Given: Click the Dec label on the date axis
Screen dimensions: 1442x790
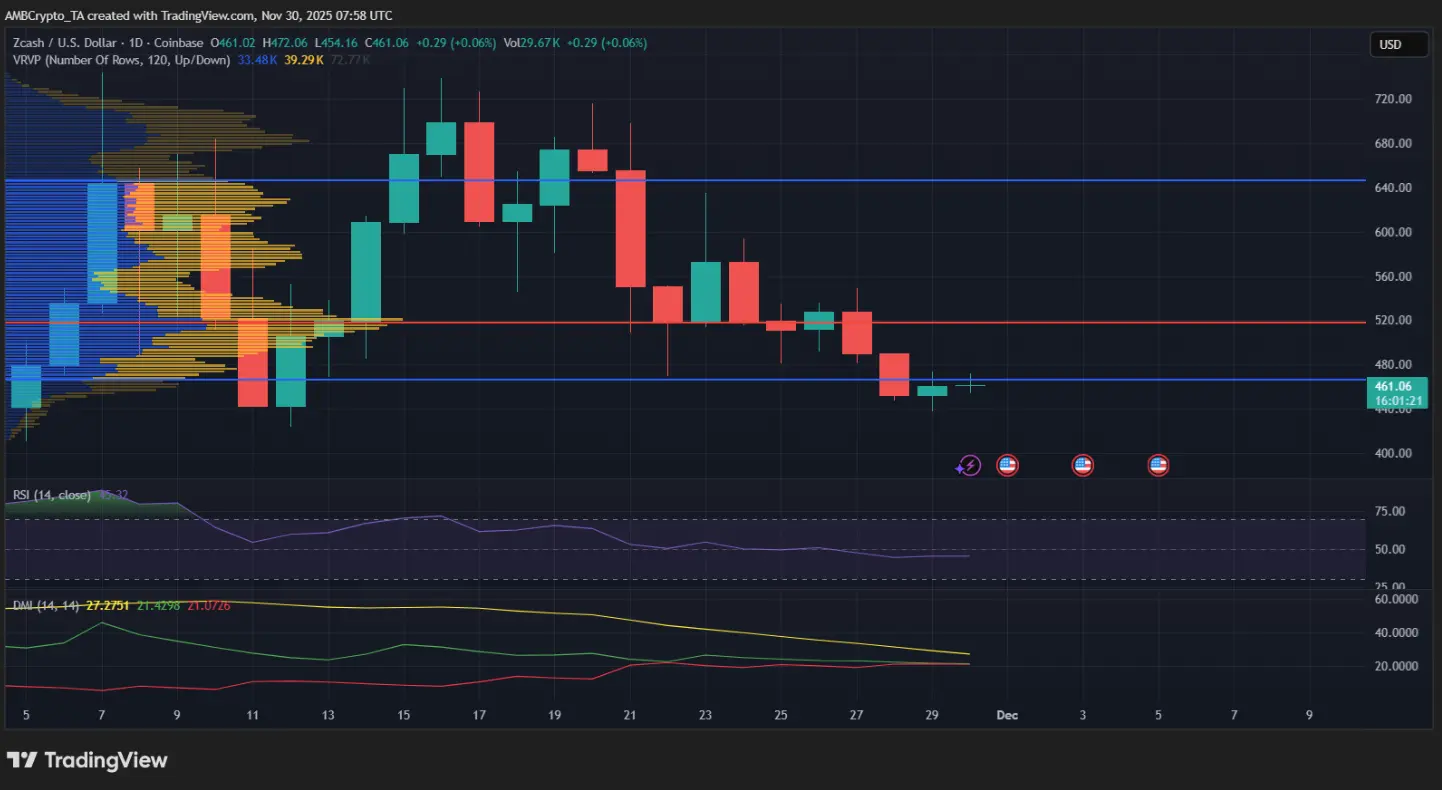Looking at the screenshot, I should [x=1007, y=715].
